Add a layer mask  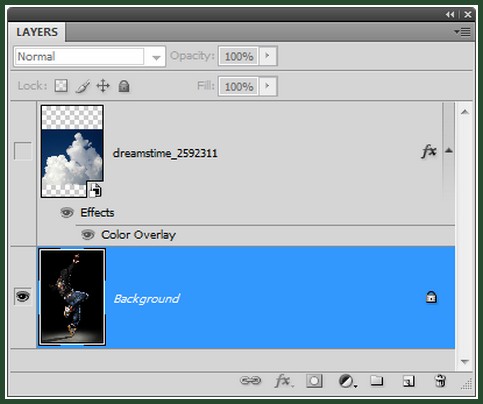(314, 381)
